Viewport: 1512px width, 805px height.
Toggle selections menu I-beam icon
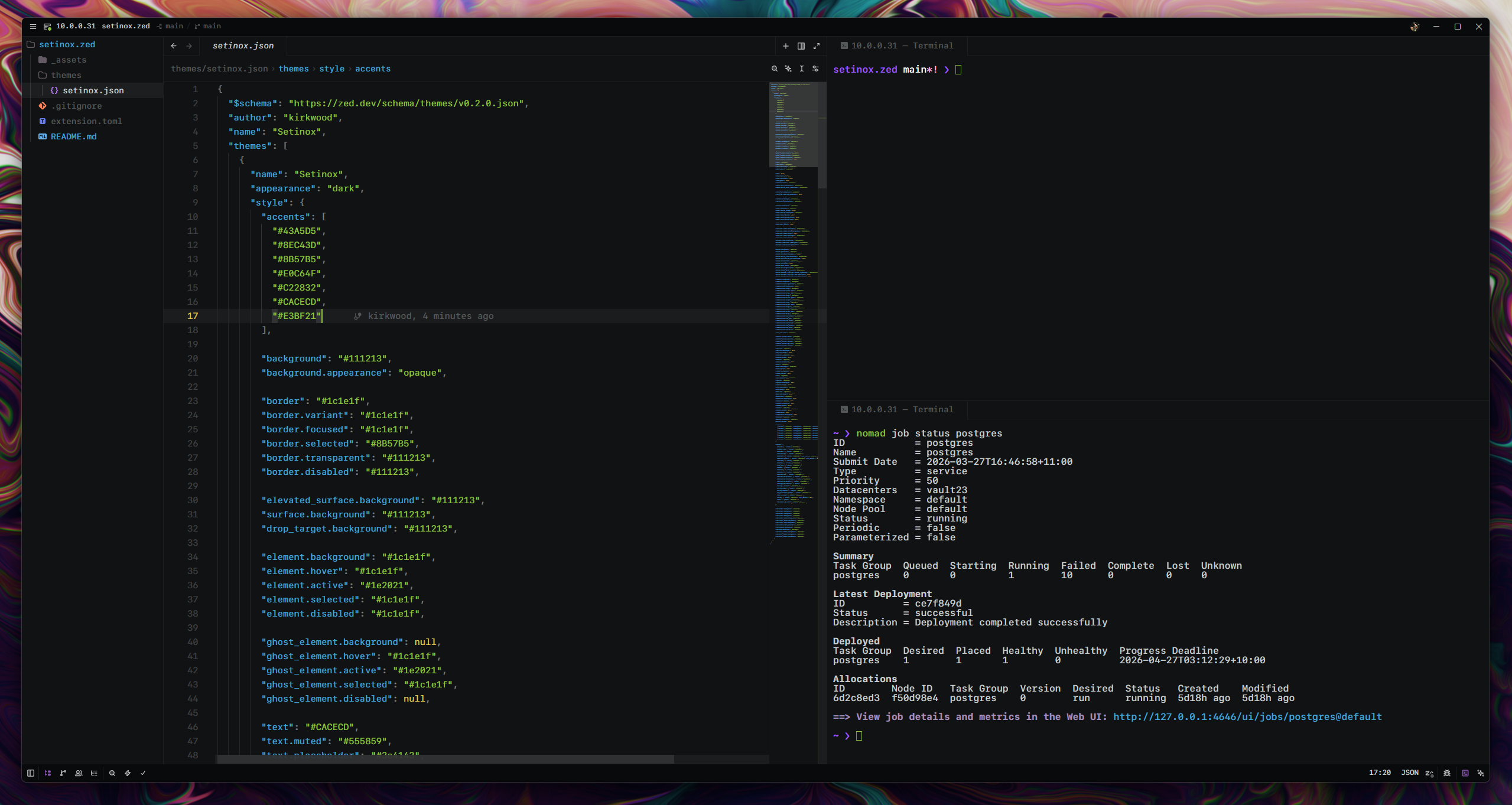click(x=802, y=69)
